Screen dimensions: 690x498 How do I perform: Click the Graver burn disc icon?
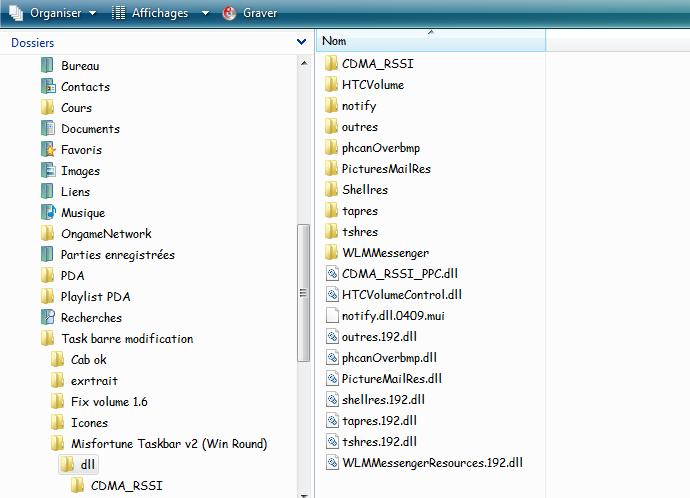click(x=229, y=13)
